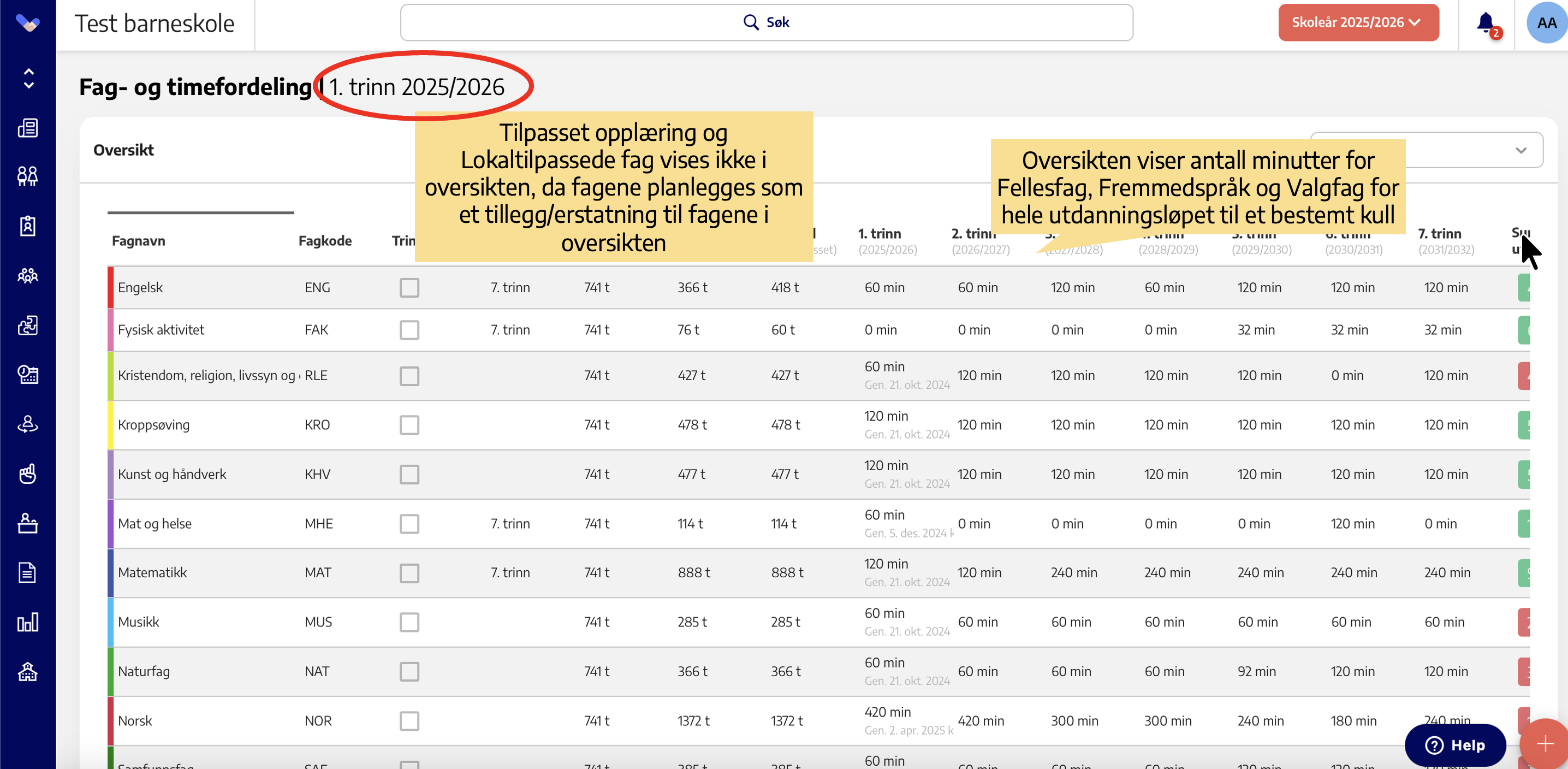This screenshot has width=1568, height=769.
Task: Open the notifications bell icon
Action: click(1486, 23)
